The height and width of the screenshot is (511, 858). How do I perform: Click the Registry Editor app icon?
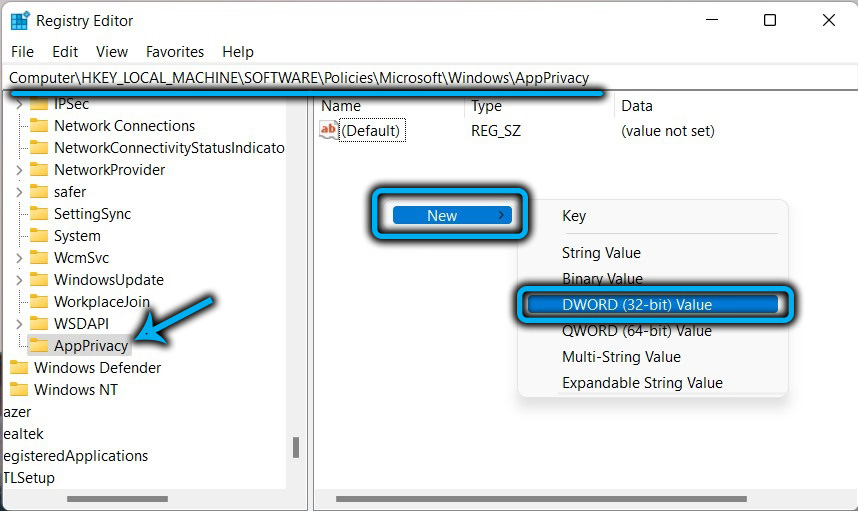tap(19, 20)
